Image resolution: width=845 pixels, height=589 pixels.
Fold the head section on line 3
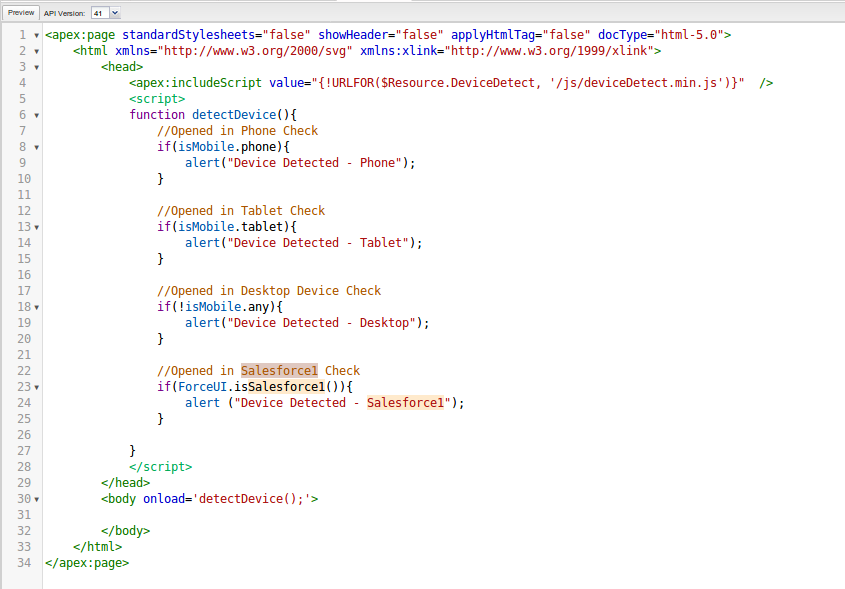(x=37, y=67)
